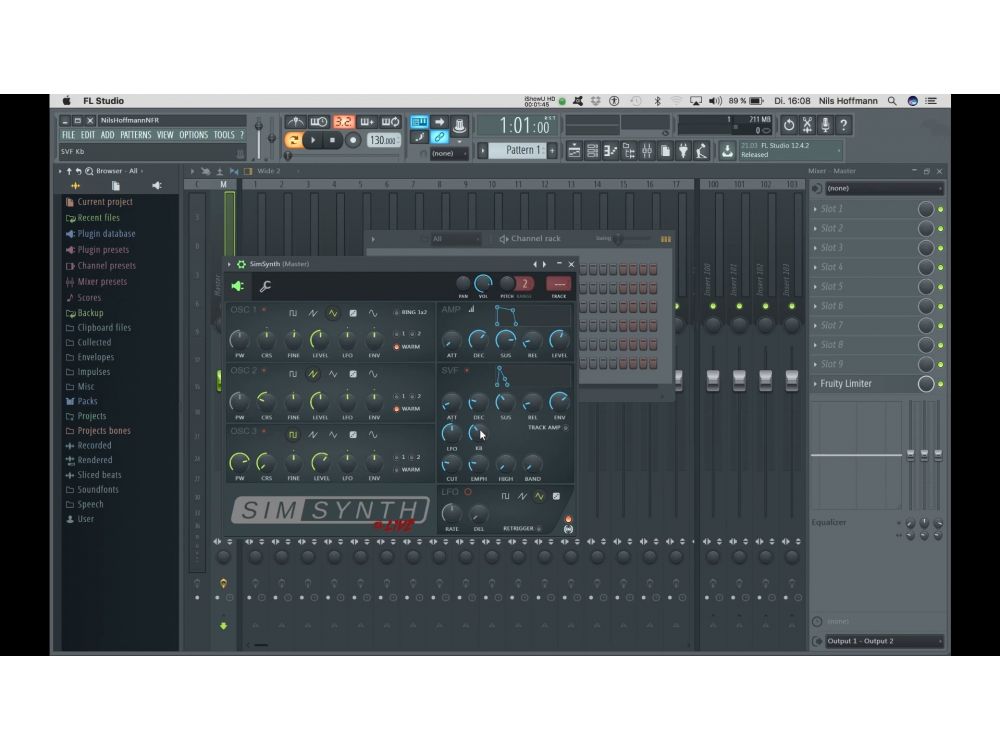The width and height of the screenshot is (1000, 750).
Task: Select the noise waveform for OSC 2
Action: (x=352, y=374)
